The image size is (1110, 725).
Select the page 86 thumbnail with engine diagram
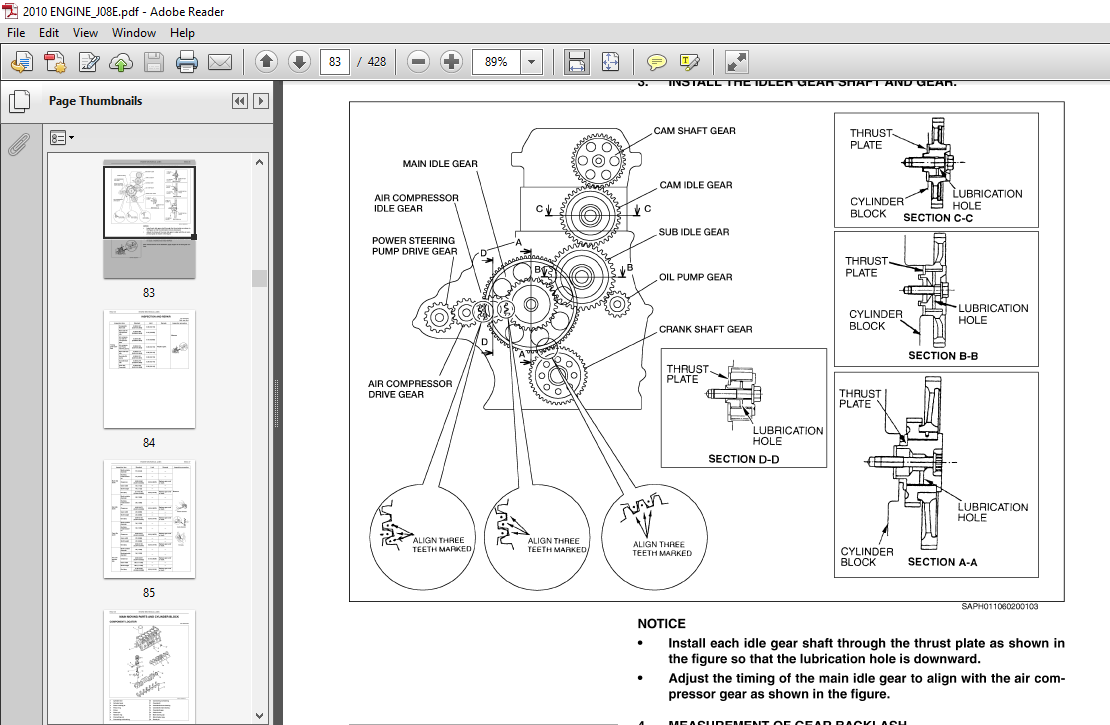click(x=149, y=665)
